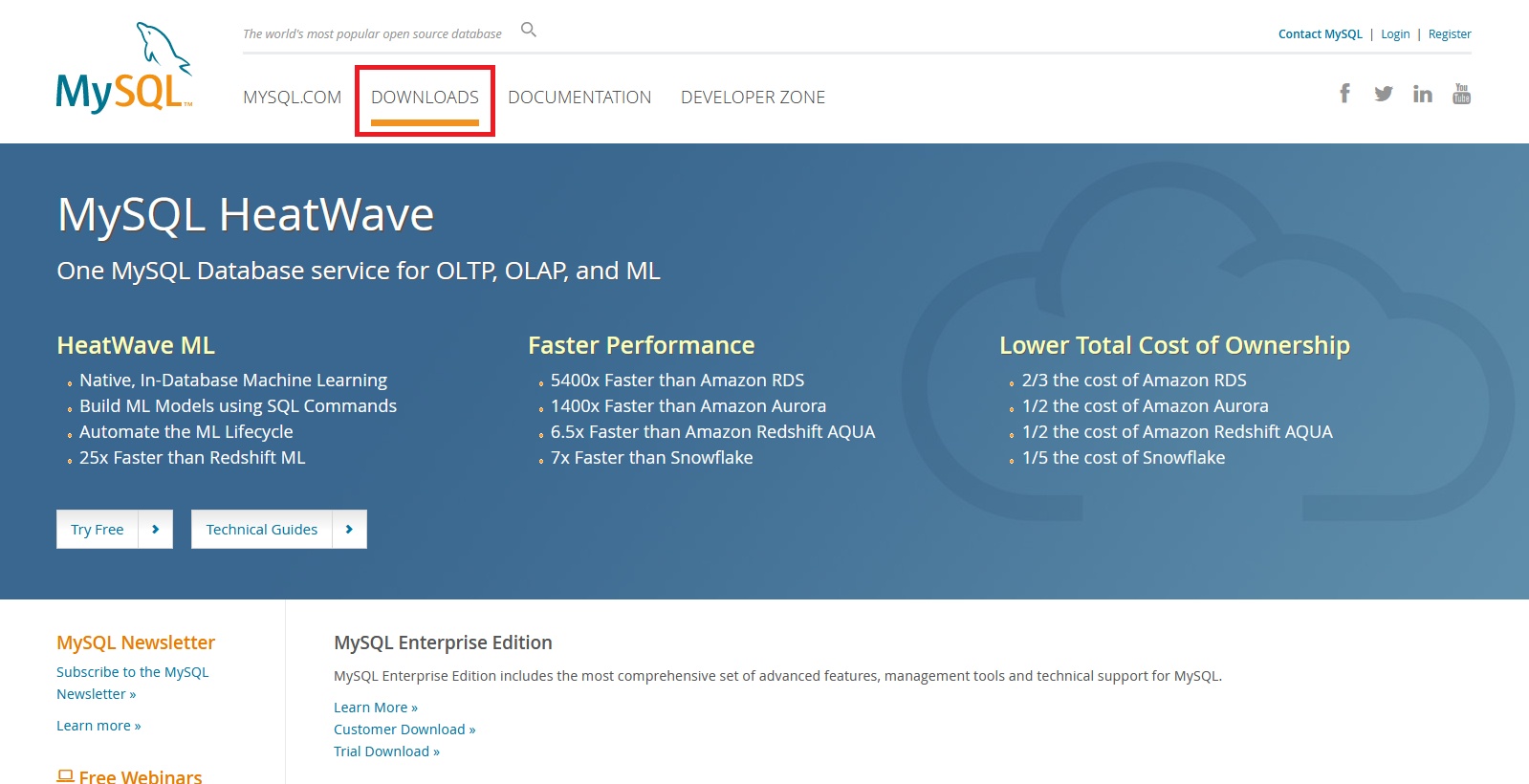This screenshot has width=1529, height=784.
Task: Open Learn More under Enterprise Edition
Action: 376,708
